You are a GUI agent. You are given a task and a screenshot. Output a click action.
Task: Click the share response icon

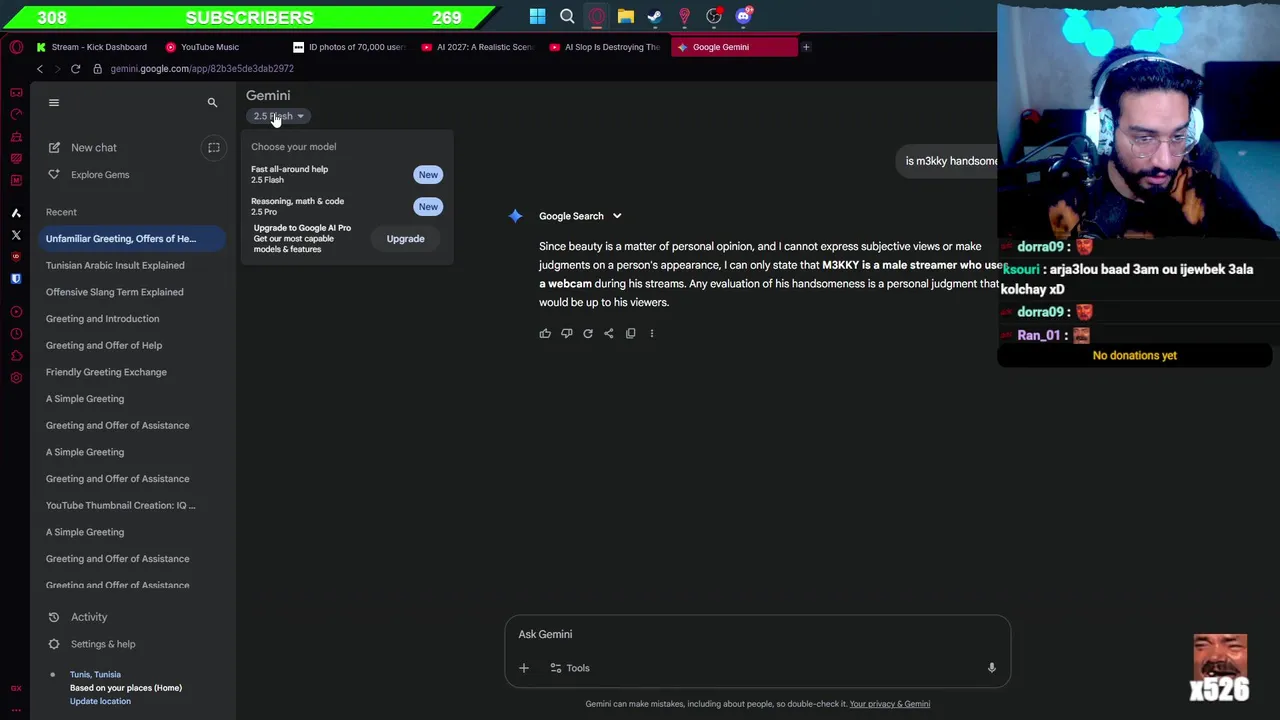(x=609, y=334)
